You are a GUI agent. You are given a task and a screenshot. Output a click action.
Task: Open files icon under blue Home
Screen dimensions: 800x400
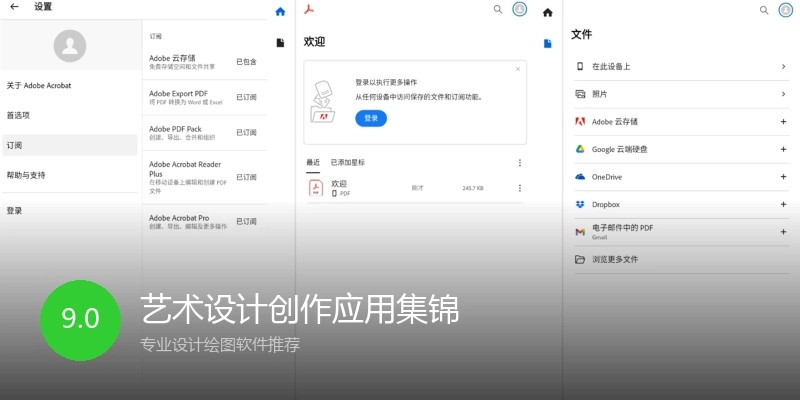coord(280,43)
